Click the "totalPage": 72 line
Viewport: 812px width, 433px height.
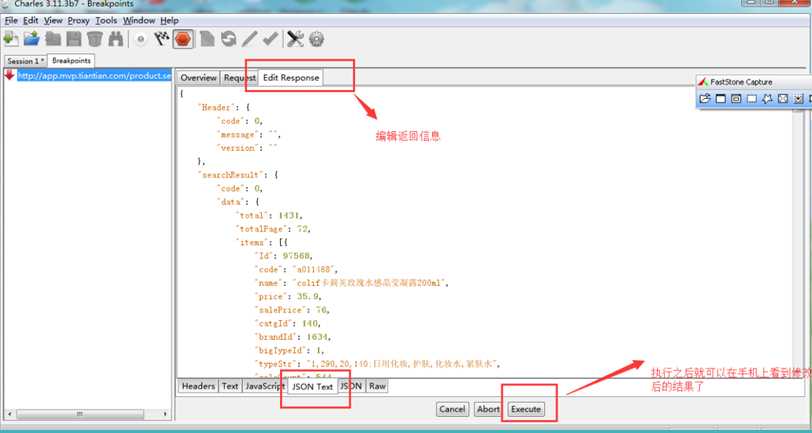pyautogui.click(x=273, y=229)
